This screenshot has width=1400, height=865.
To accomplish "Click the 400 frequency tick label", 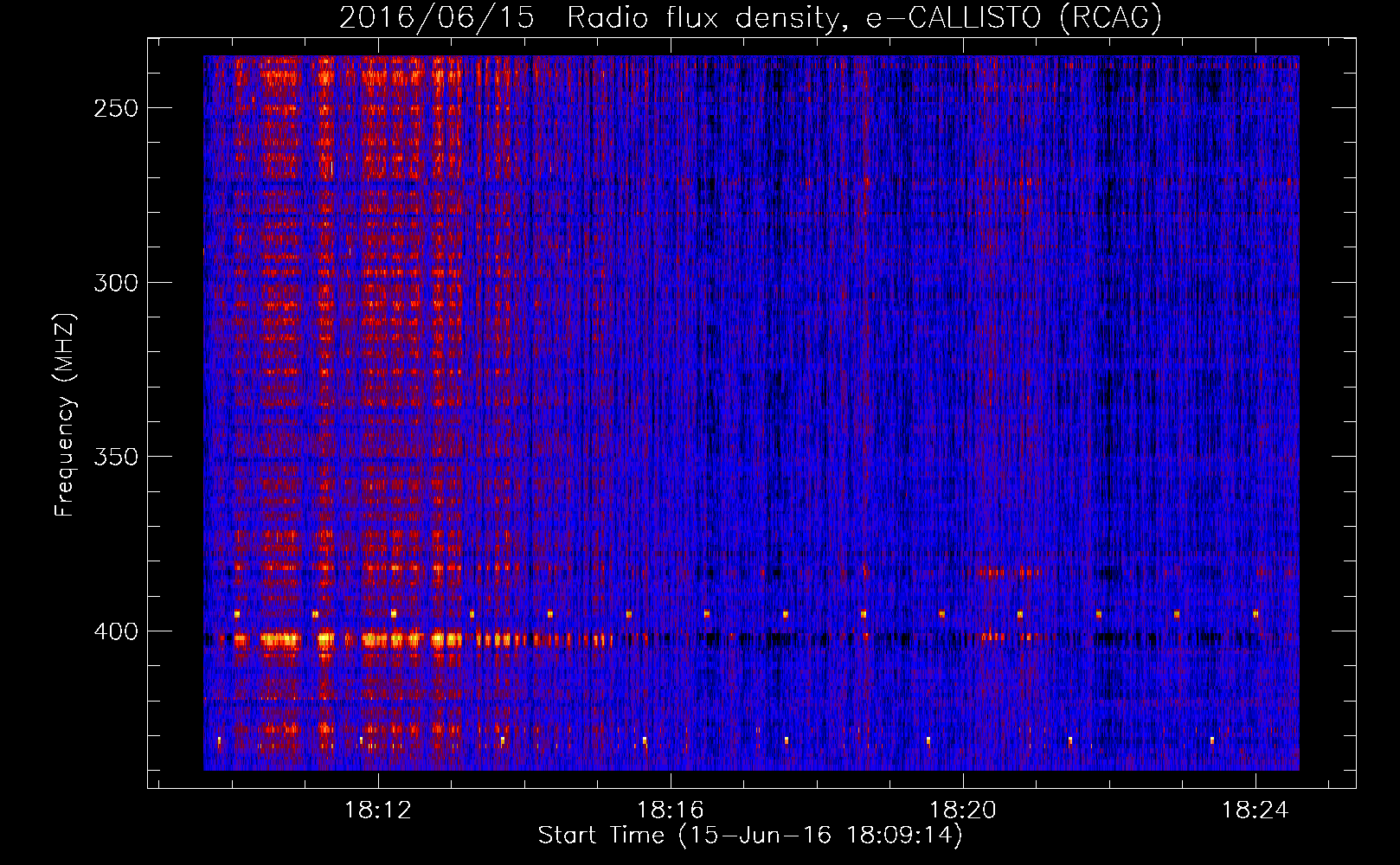I will coord(116,631).
